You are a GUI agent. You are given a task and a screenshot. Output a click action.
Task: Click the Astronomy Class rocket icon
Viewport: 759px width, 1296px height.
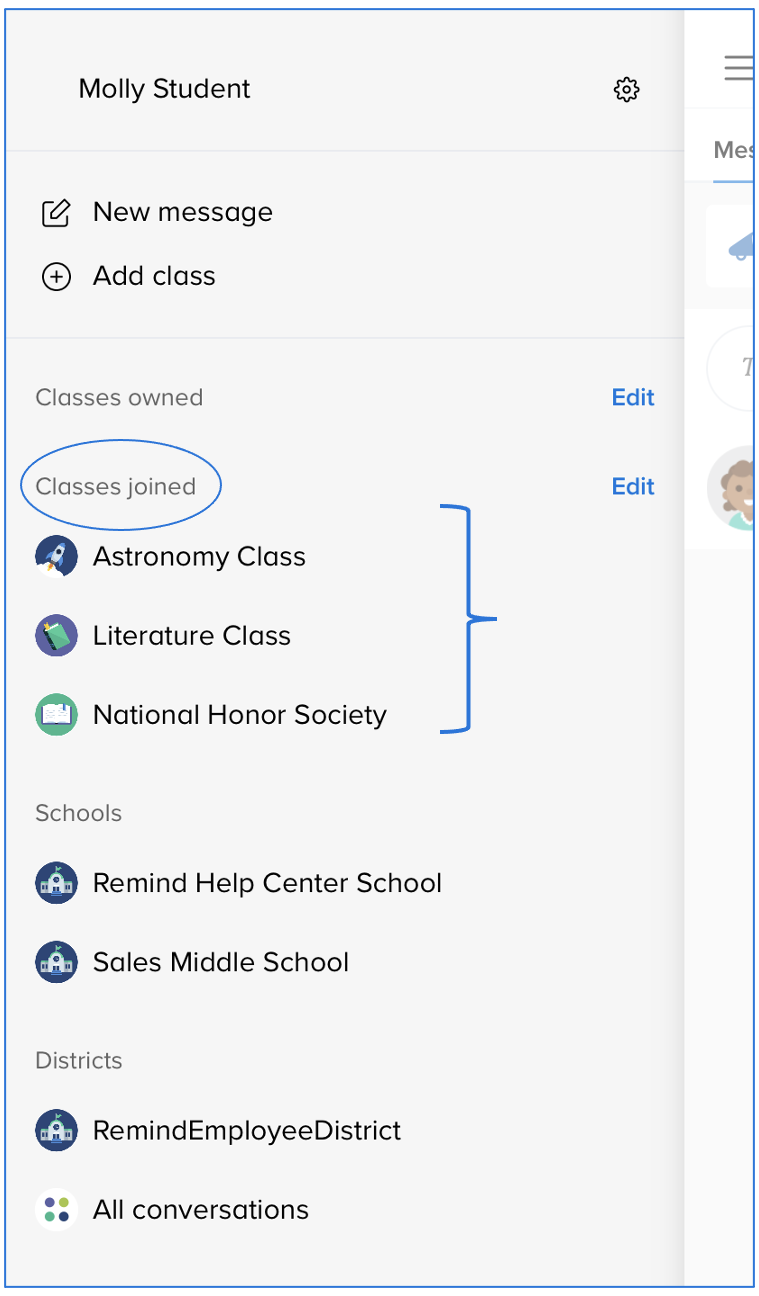click(x=56, y=557)
